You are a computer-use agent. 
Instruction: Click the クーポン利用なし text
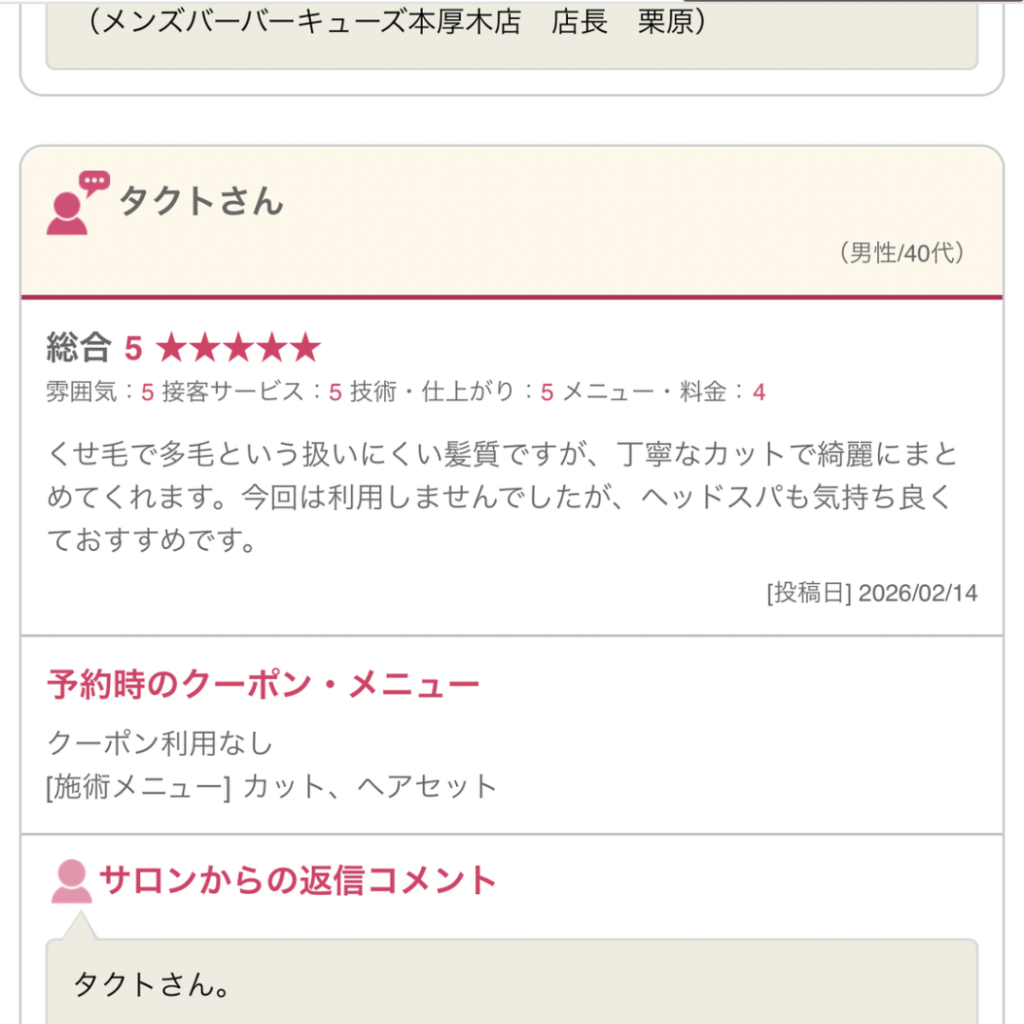pyautogui.click(x=160, y=743)
